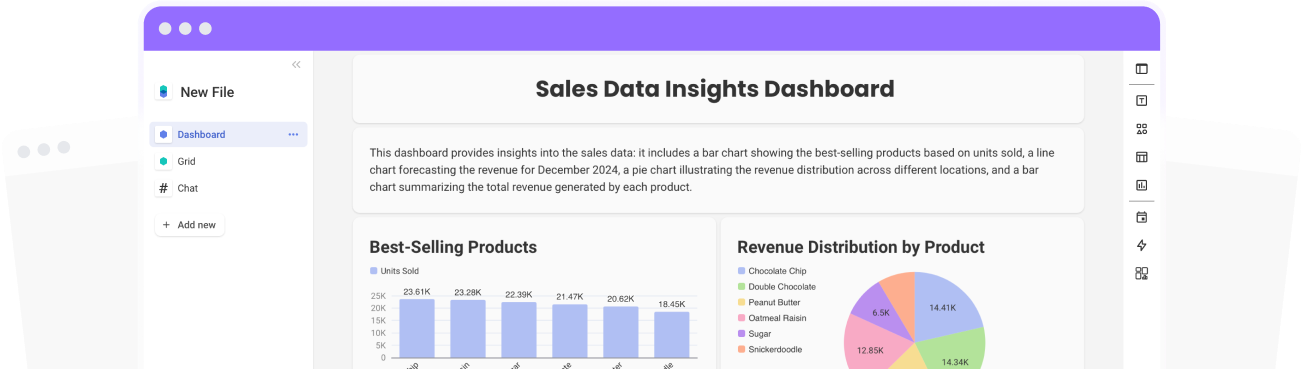Toggle Sugar legend entry
Viewport: 1303px width, 369px height.
click(x=755, y=333)
